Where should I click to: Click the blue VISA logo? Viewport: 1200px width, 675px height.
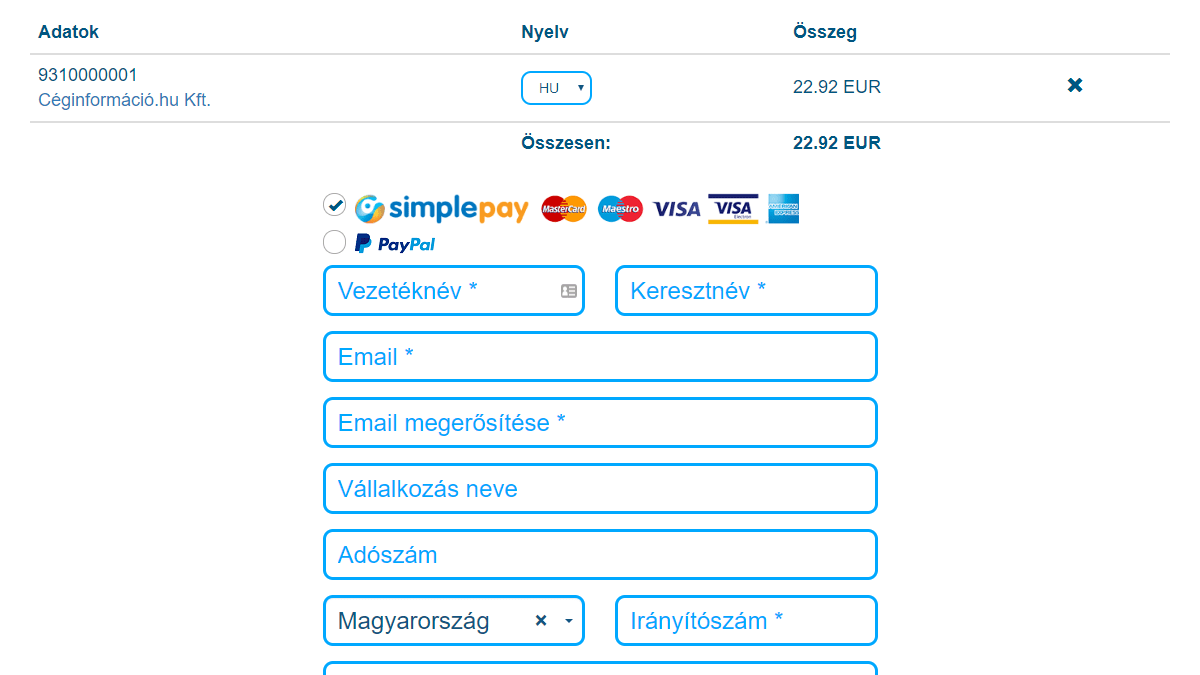[x=676, y=209]
